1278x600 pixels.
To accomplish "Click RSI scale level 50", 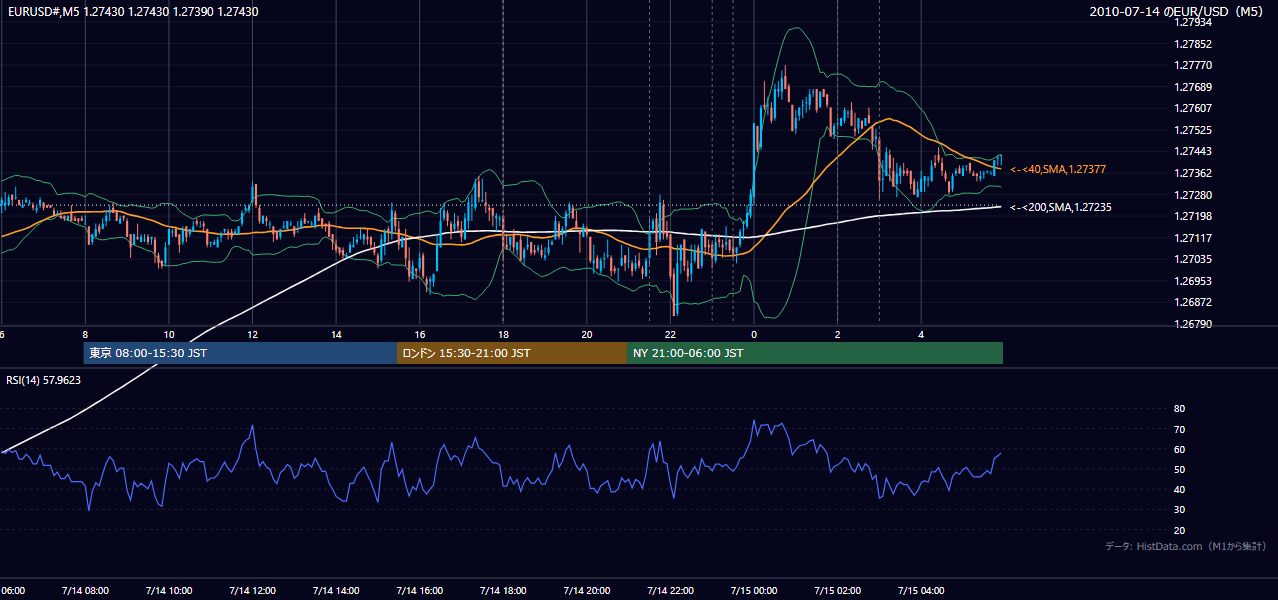I will coord(1179,469).
